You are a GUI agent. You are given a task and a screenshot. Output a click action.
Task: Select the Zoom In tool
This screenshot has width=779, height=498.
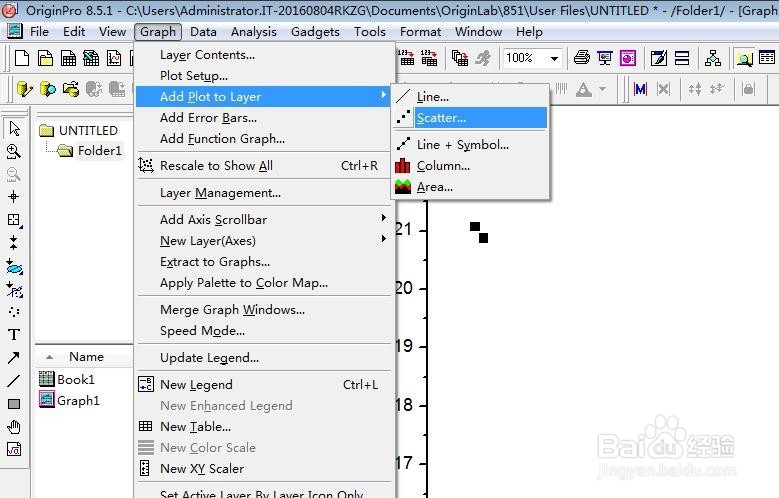pyautogui.click(x=14, y=151)
